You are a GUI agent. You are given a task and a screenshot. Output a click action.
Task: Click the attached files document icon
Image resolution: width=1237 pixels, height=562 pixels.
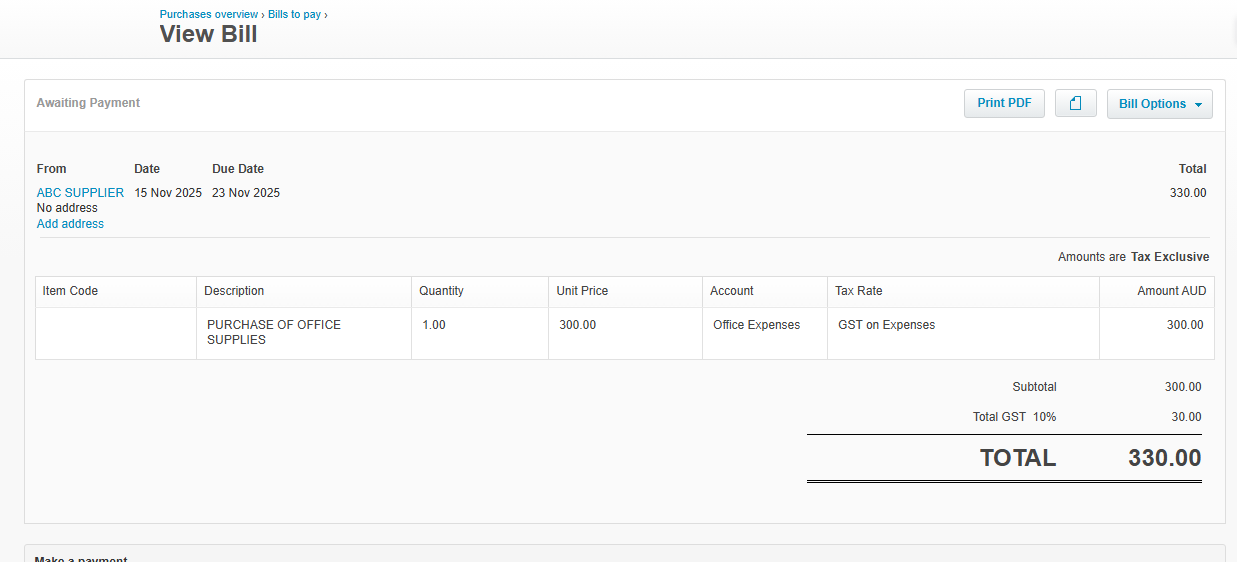tap(1075, 104)
